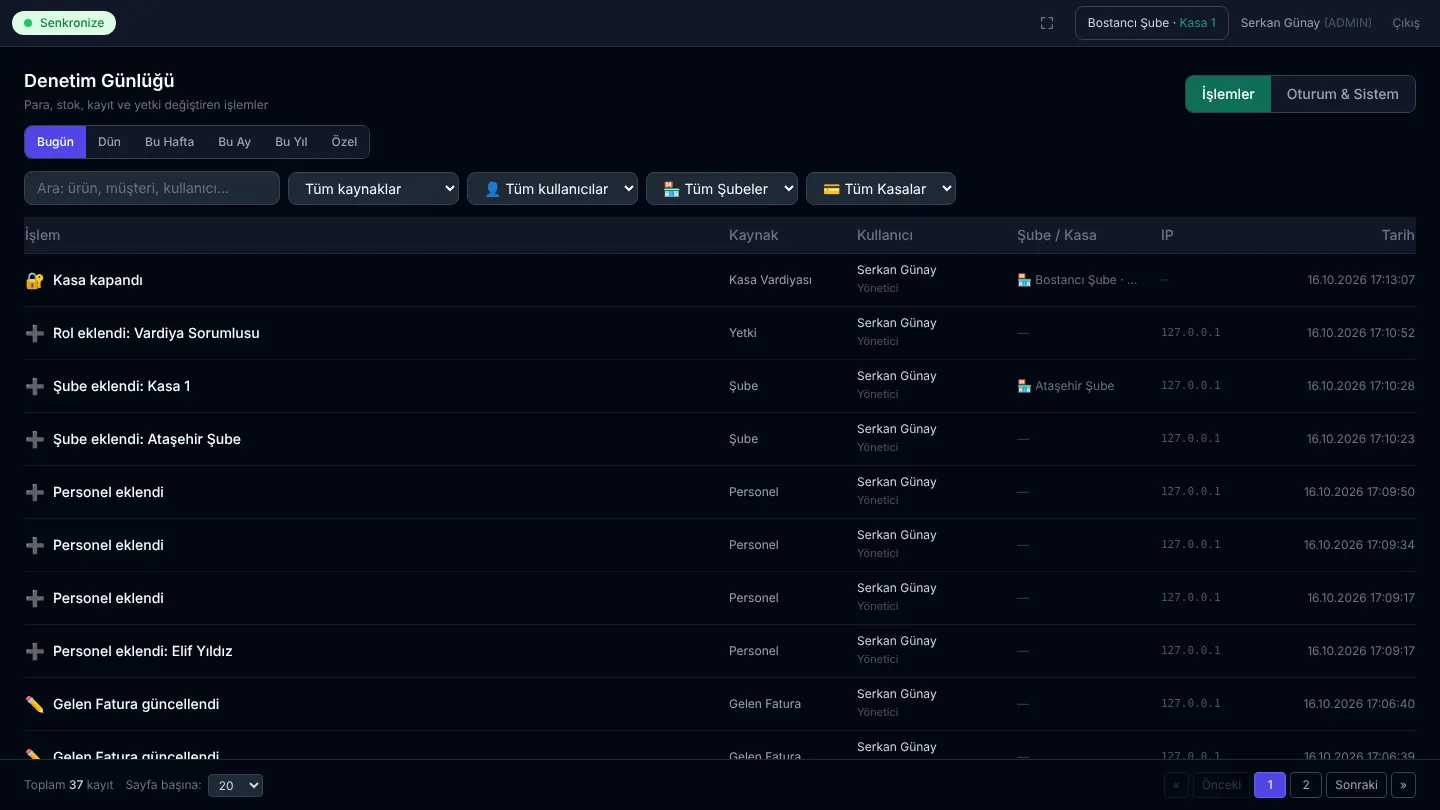
Task: Choose the Bu Hafta date tab
Action: point(169,142)
